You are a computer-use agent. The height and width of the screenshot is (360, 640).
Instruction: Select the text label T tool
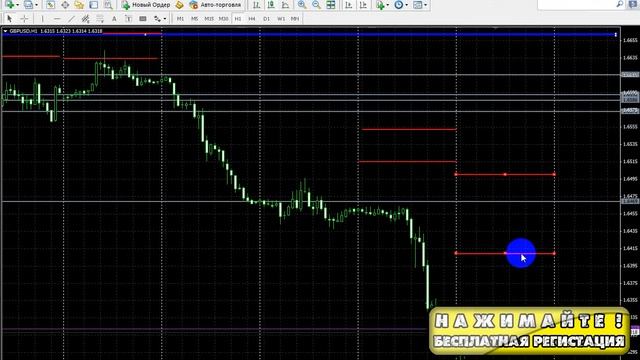click(x=129, y=19)
